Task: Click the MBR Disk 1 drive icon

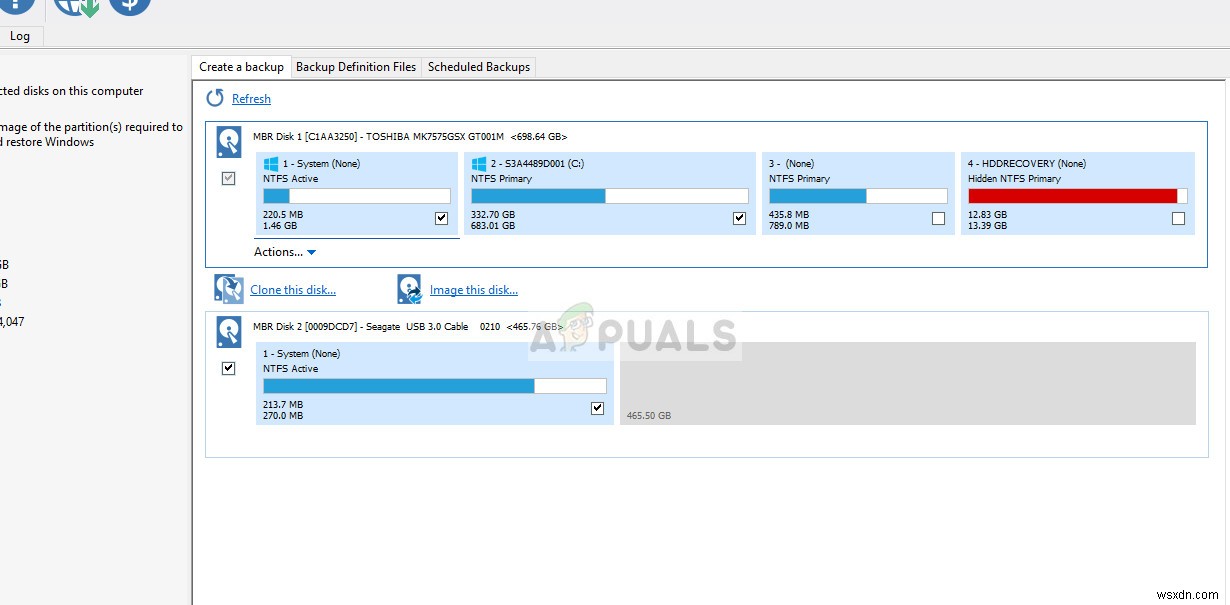Action: tap(229, 142)
